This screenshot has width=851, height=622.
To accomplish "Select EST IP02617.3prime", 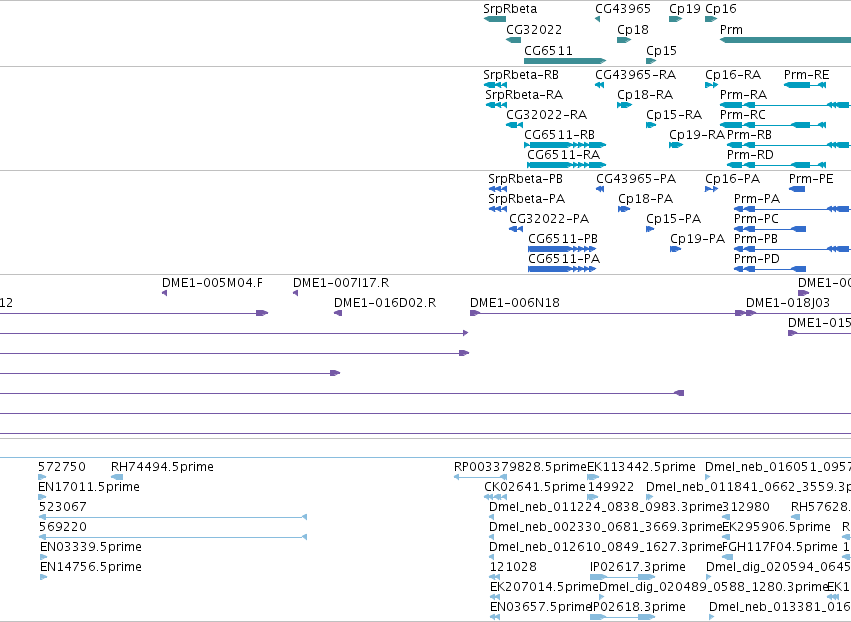I will tap(623, 577).
